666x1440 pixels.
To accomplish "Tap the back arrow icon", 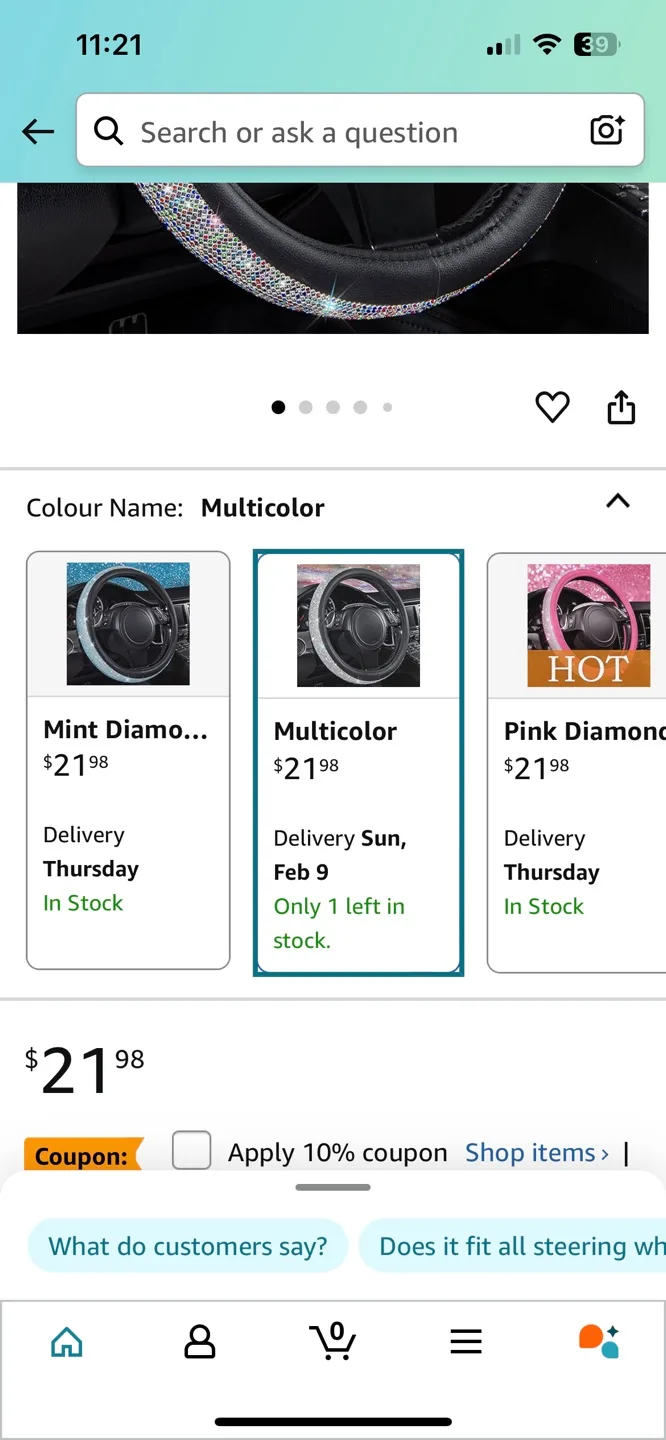I will pyautogui.click(x=38, y=131).
